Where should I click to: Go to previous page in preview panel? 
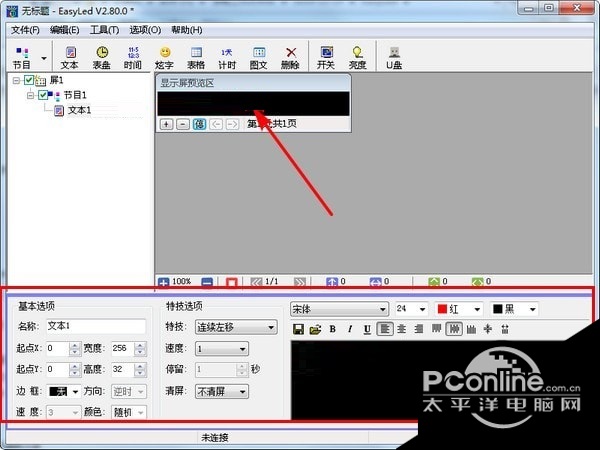point(216,124)
